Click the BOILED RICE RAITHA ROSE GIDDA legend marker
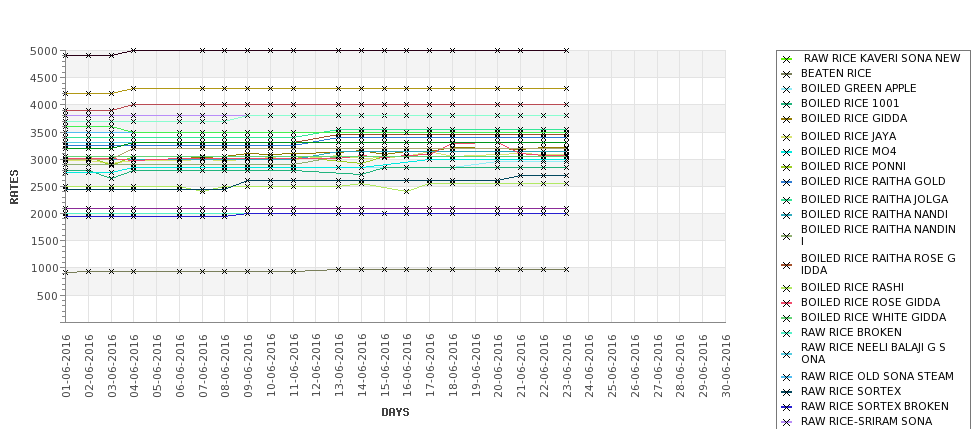The height and width of the screenshot is (429, 975). pyautogui.click(x=787, y=265)
